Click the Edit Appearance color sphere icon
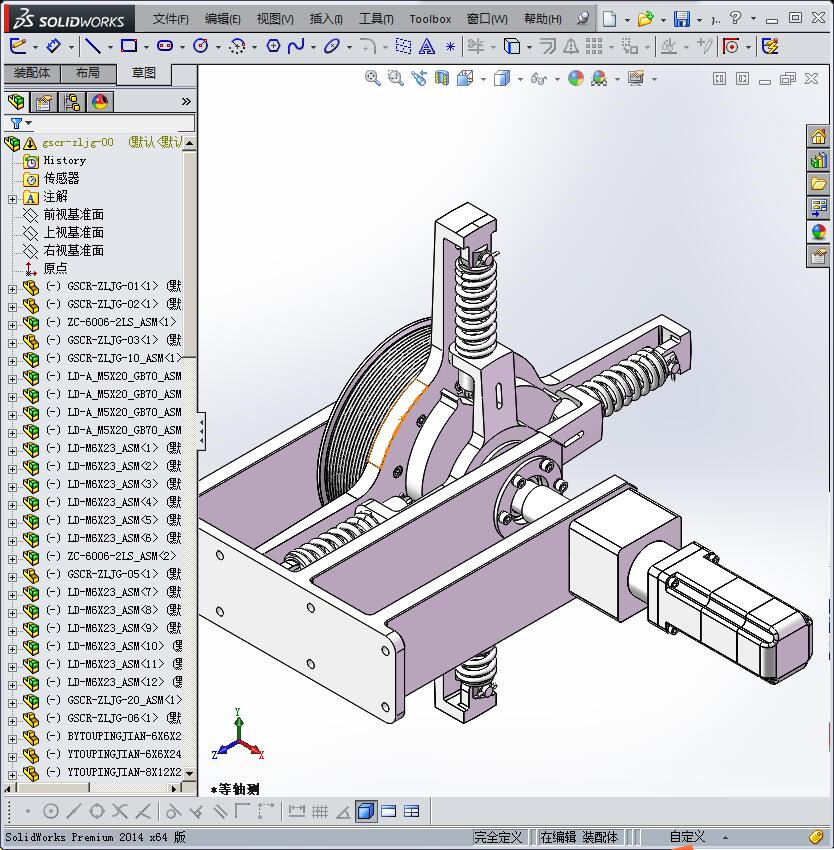This screenshot has height=850, width=834. [x=576, y=79]
